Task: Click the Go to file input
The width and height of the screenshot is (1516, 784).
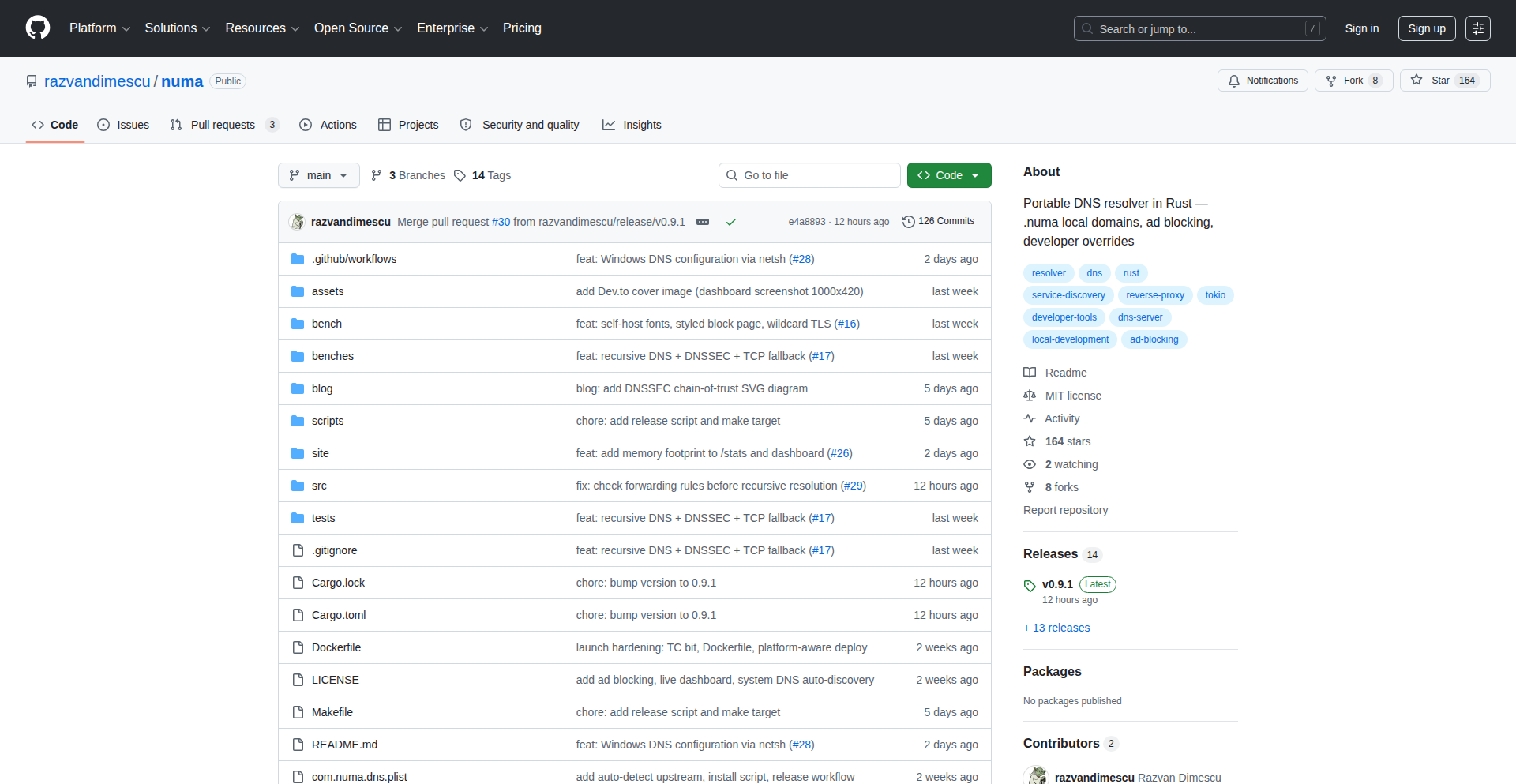Action: tap(809, 175)
